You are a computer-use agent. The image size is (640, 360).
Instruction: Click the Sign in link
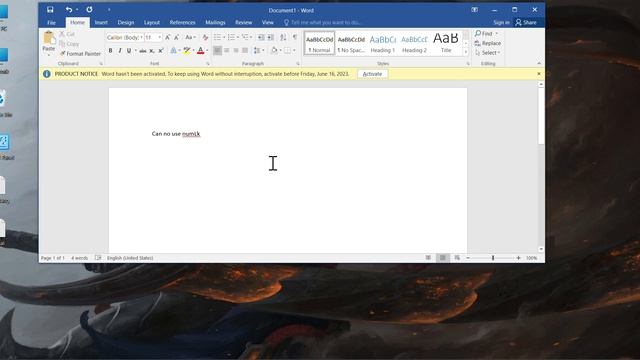click(501, 22)
